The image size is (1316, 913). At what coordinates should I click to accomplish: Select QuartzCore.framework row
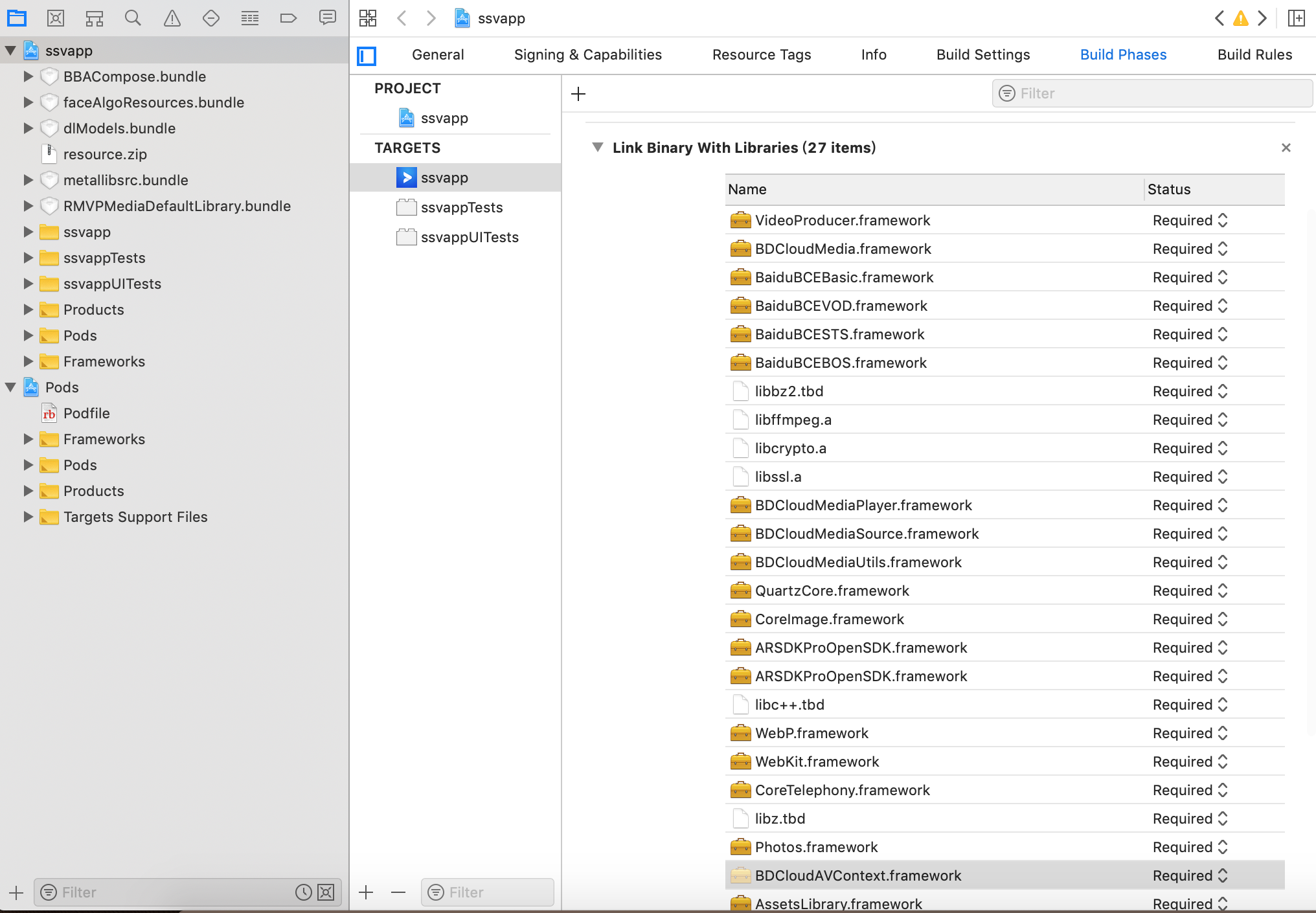[1005, 591]
